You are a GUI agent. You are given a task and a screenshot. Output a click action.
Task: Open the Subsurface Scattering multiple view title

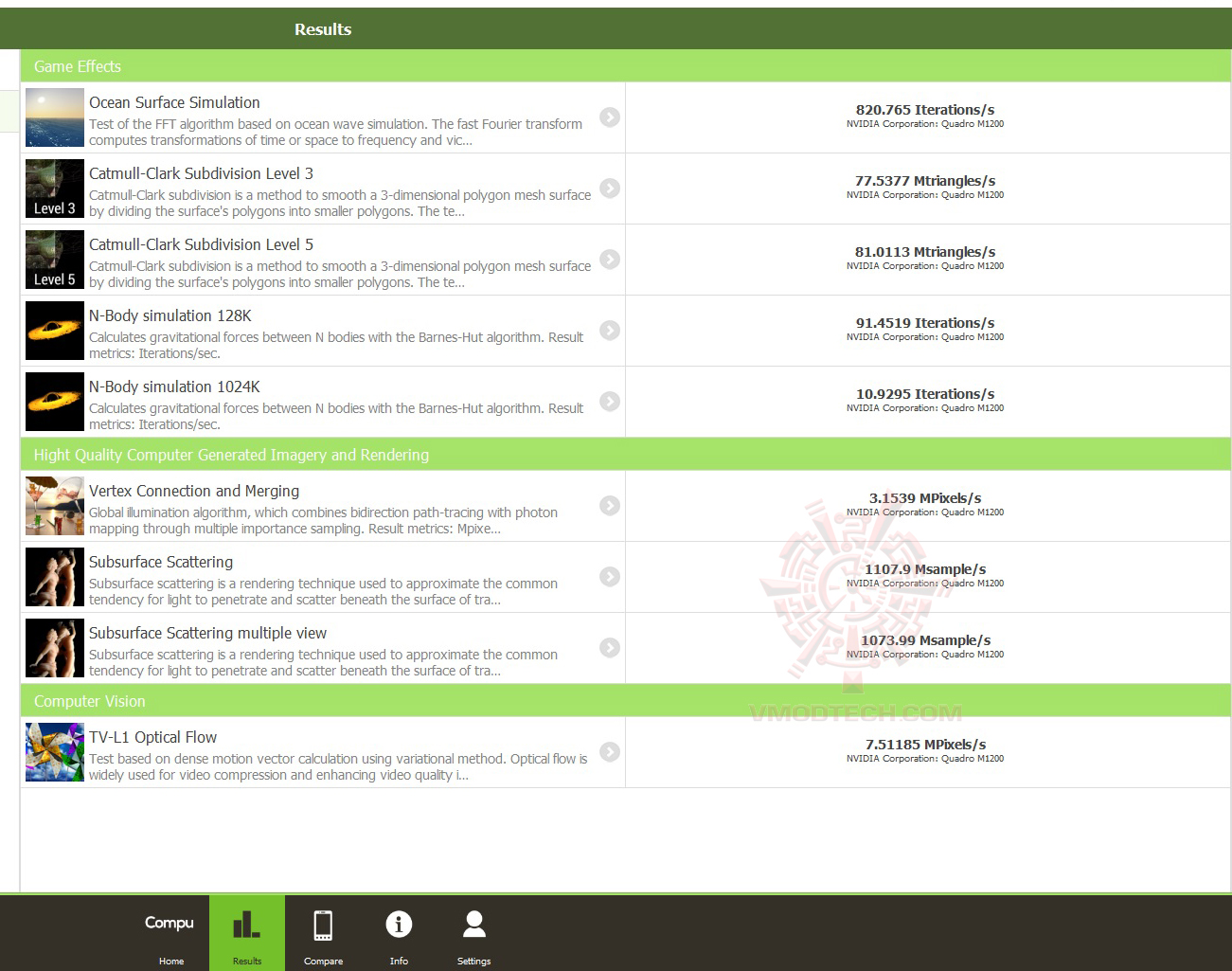click(x=207, y=633)
